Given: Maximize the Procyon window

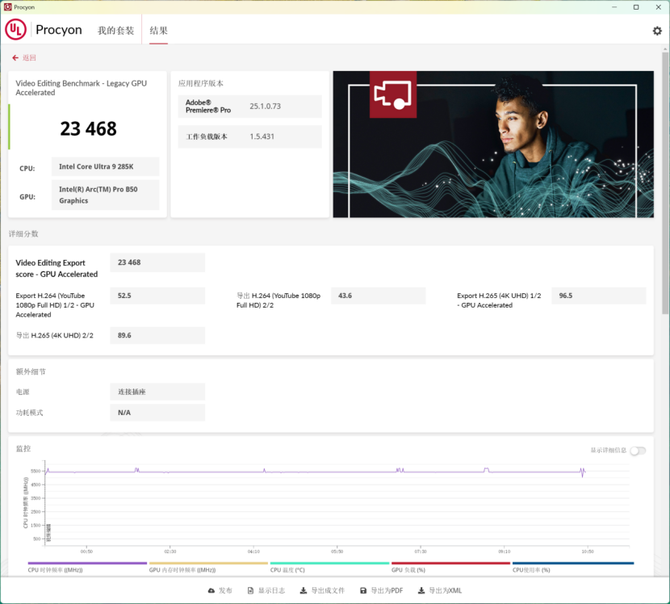Looking at the screenshot, I should click(x=637, y=7).
